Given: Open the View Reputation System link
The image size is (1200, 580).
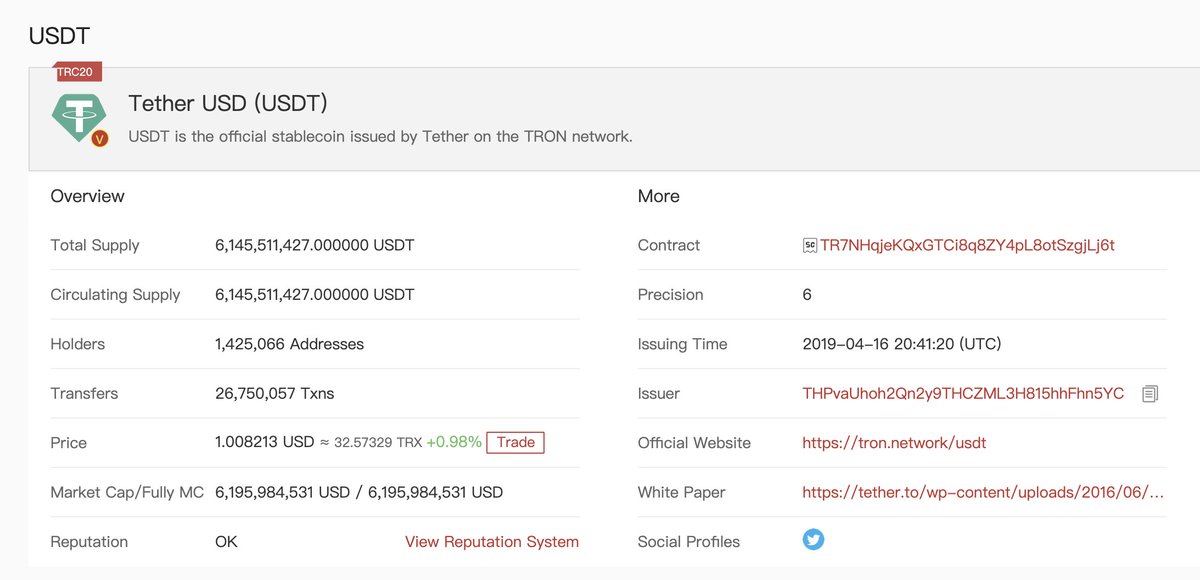Looking at the screenshot, I should tap(492, 541).
